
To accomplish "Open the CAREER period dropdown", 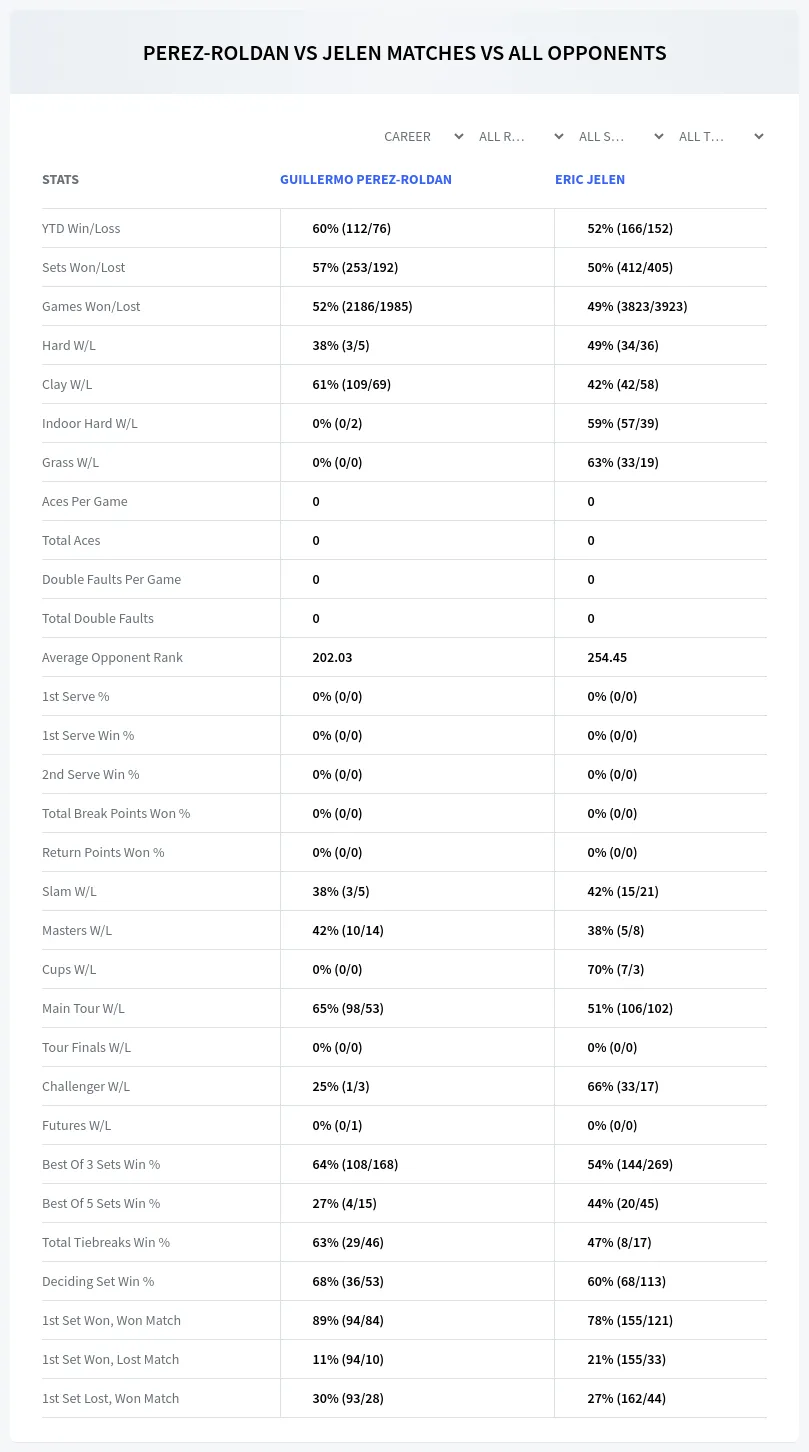I will coord(423,136).
